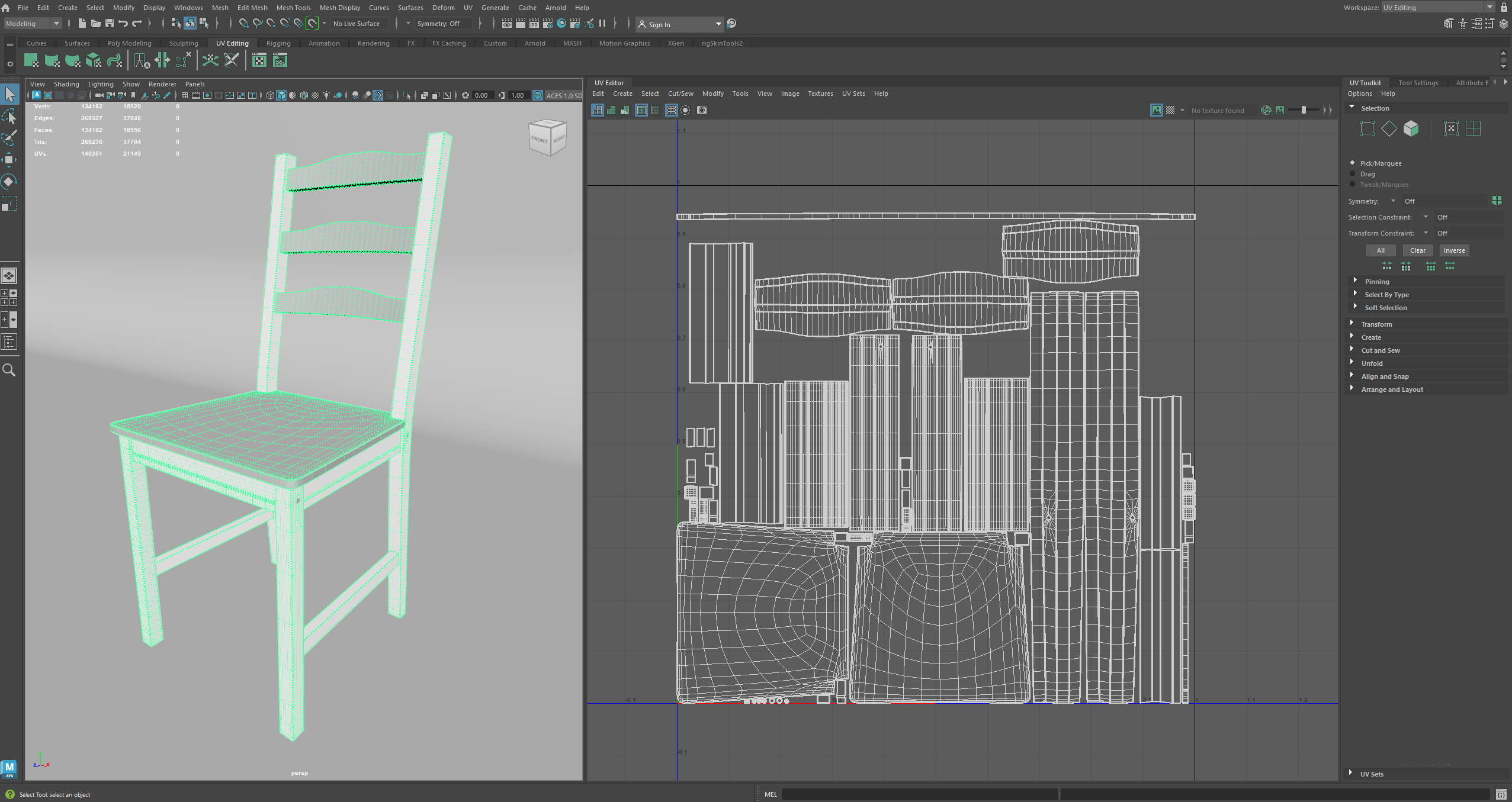Open the Workspace UV Editing dropdown
Screen dimensions: 1512x802
pos(1439,7)
